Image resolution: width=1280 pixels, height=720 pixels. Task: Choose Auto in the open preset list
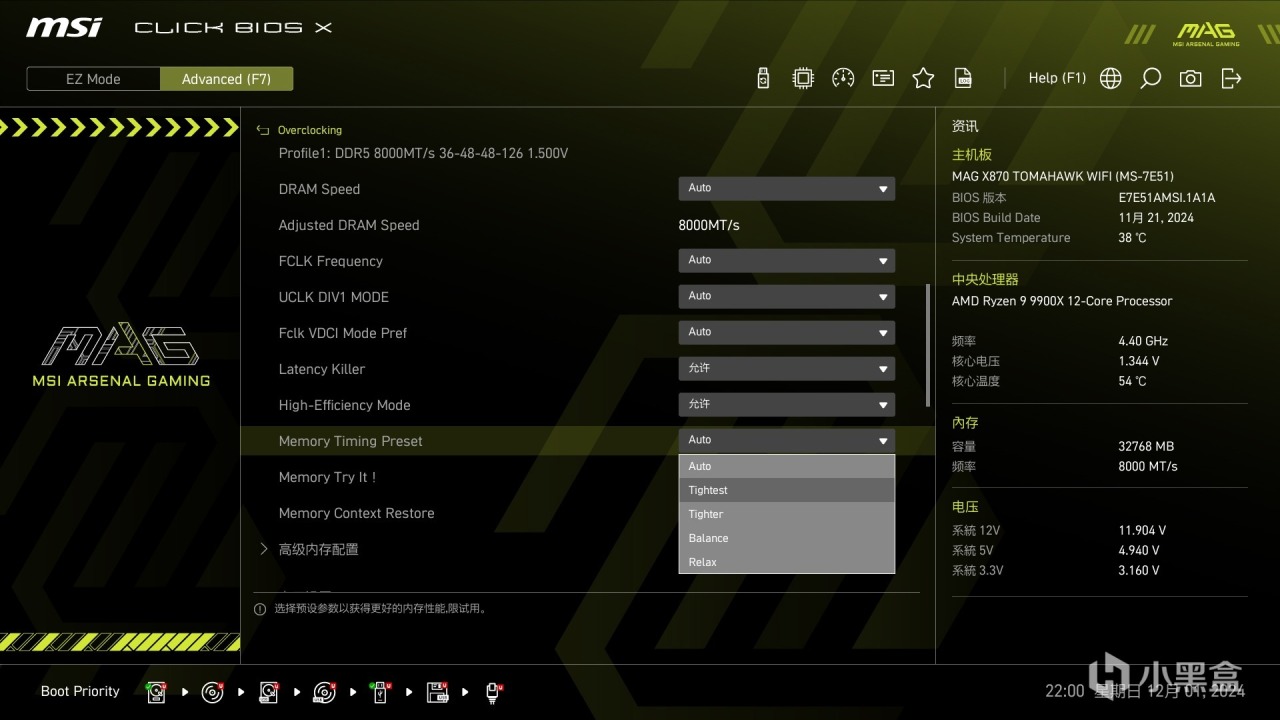[787, 466]
